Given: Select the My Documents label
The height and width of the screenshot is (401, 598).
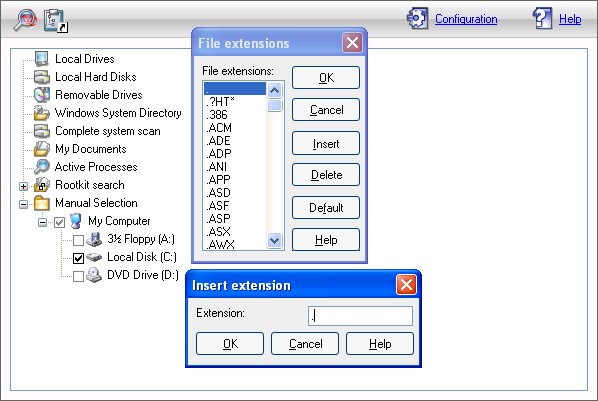Looking at the screenshot, I should pyautogui.click(x=91, y=149).
